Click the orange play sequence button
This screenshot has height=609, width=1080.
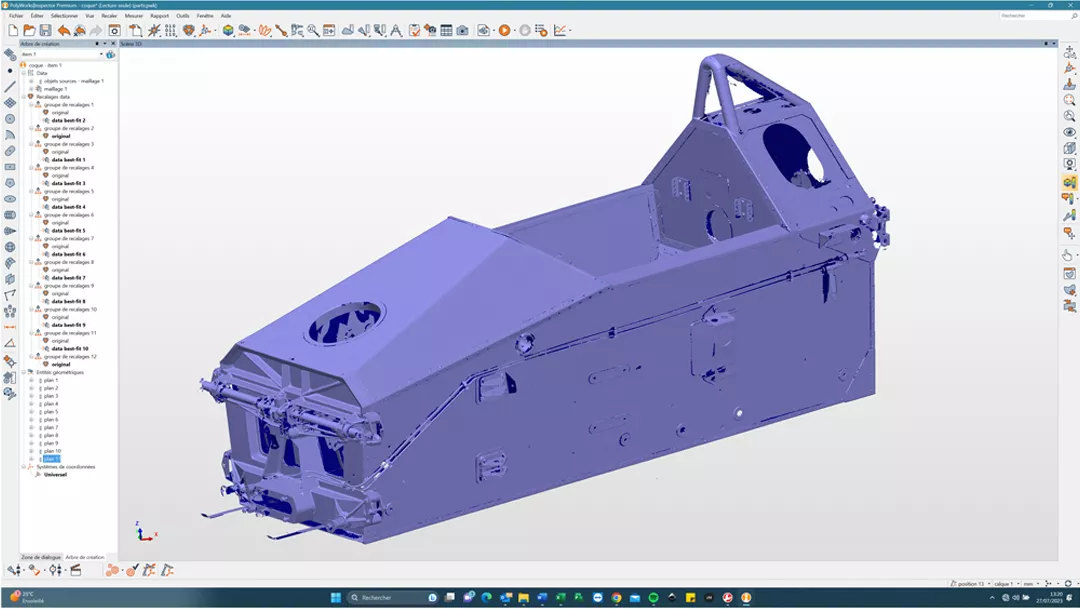(504, 31)
